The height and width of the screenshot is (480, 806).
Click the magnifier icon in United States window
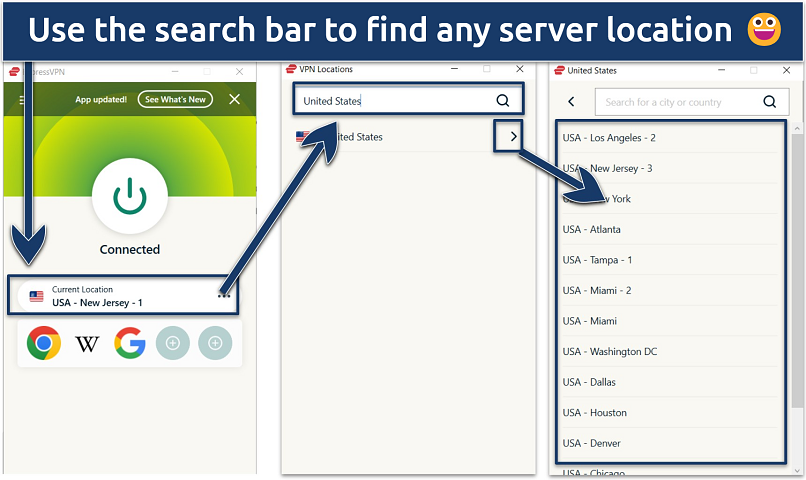pos(770,102)
